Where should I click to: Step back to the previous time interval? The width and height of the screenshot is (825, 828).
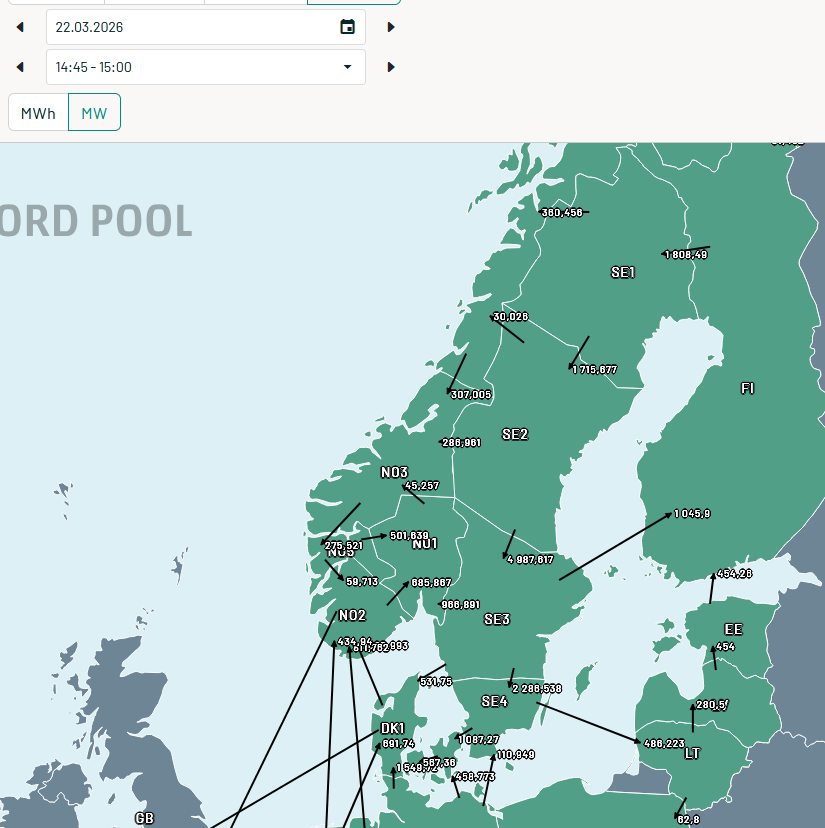point(20,67)
